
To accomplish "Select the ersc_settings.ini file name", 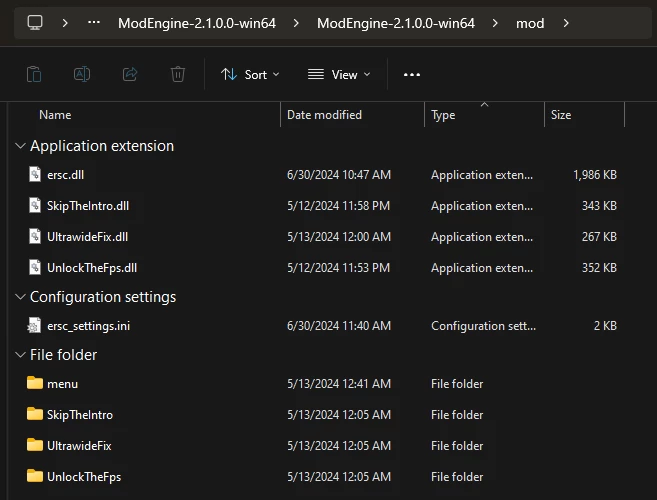I will (x=88, y=326).
